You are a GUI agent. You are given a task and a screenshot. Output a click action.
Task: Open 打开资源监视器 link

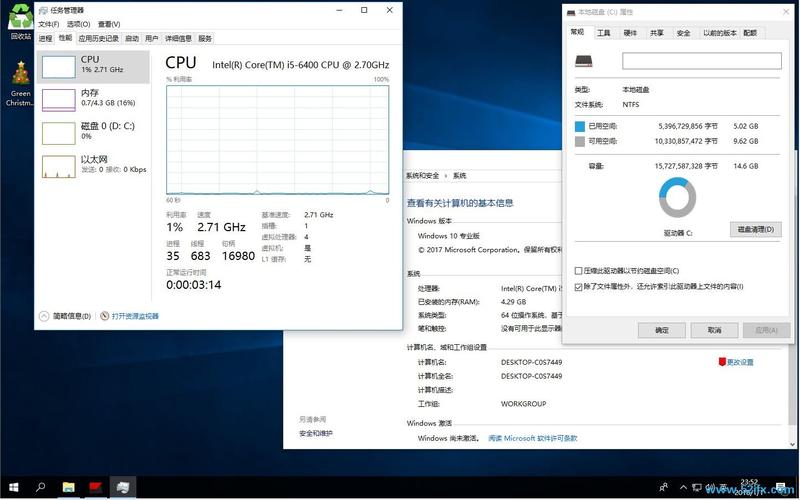pyautogui.click(x=135, y=316)
